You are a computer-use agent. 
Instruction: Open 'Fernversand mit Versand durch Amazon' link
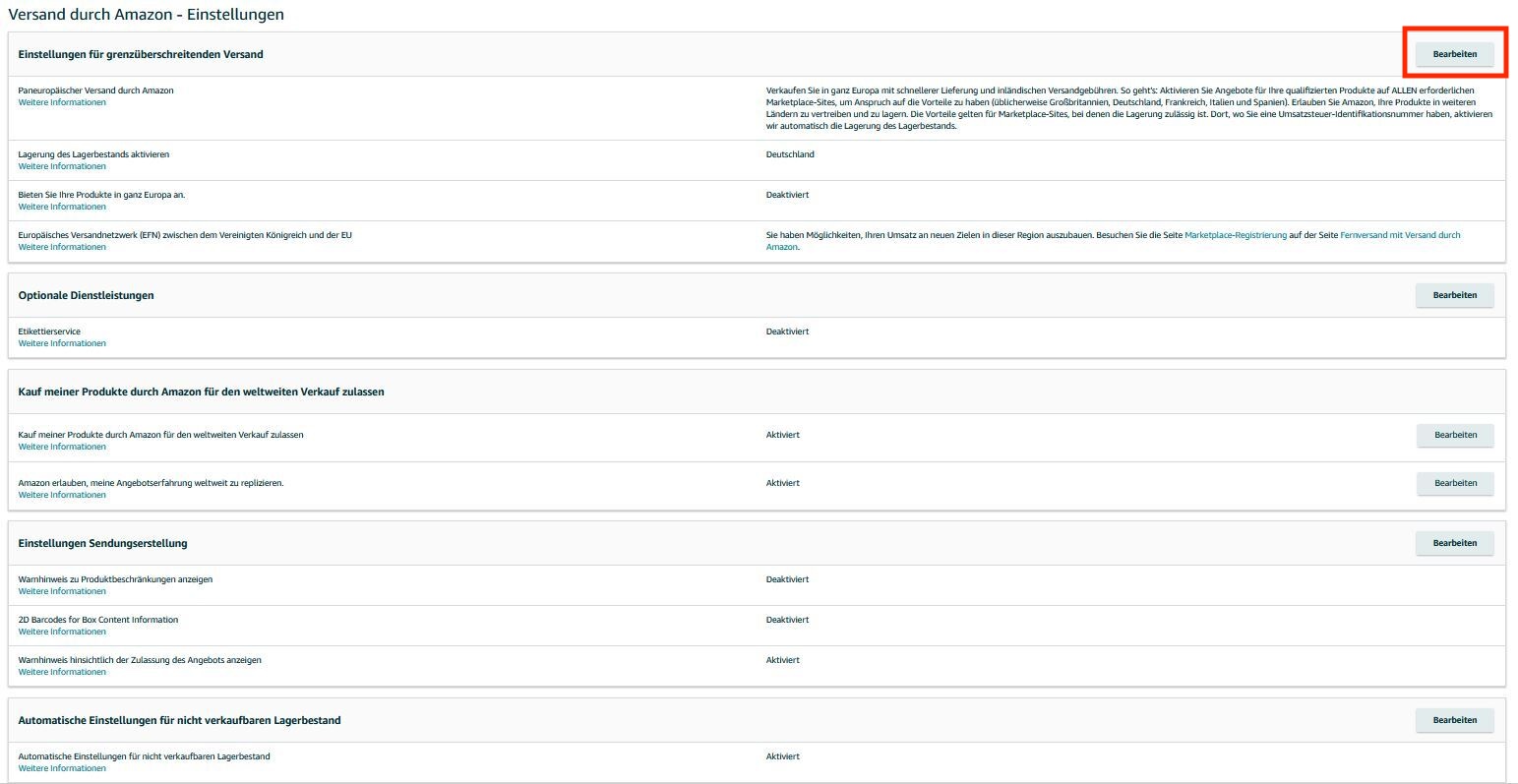(x=1400, y=235)
